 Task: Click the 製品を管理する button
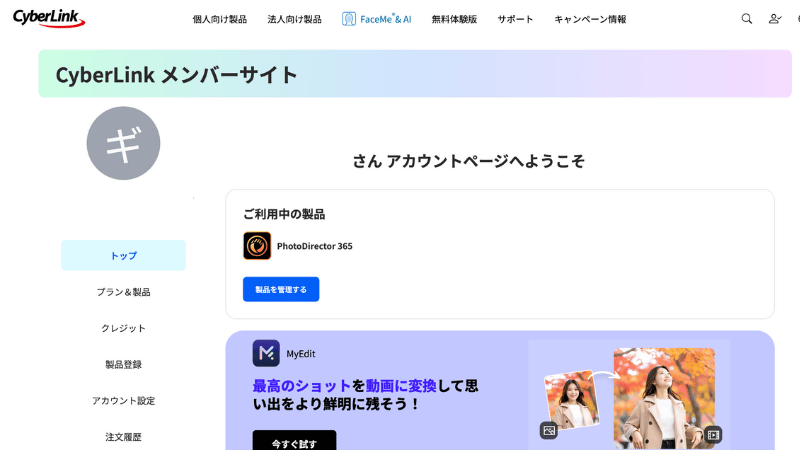pyautogui.click(x=281, y=289)
